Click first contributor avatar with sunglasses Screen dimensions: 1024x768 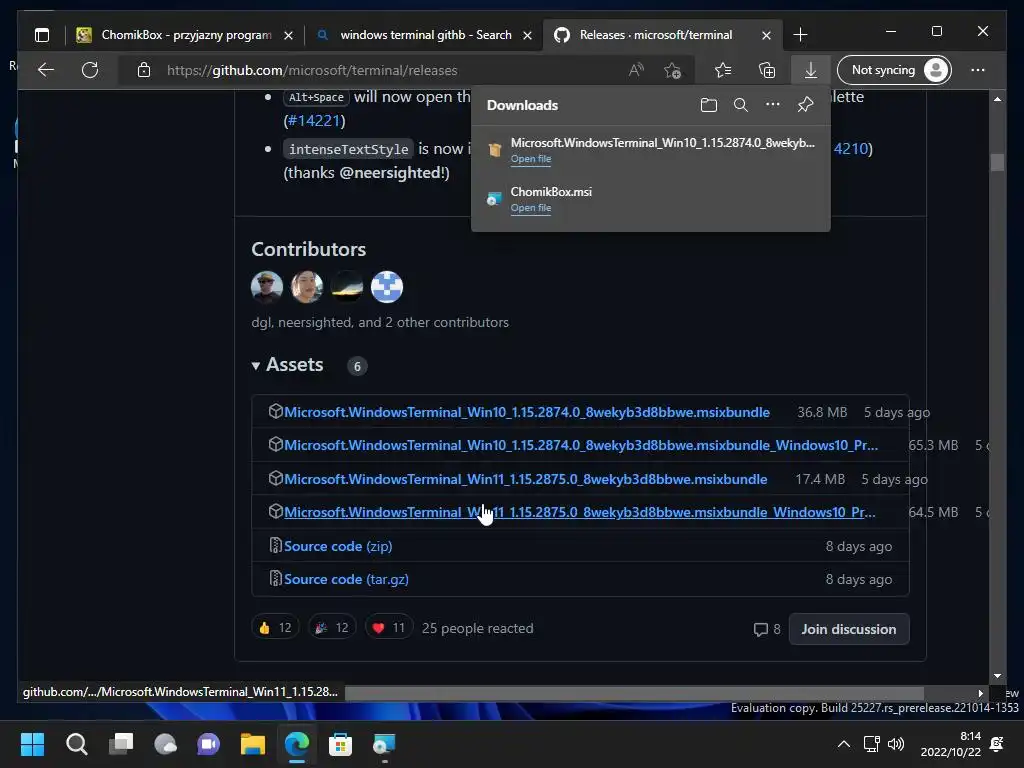coord(267,287)
